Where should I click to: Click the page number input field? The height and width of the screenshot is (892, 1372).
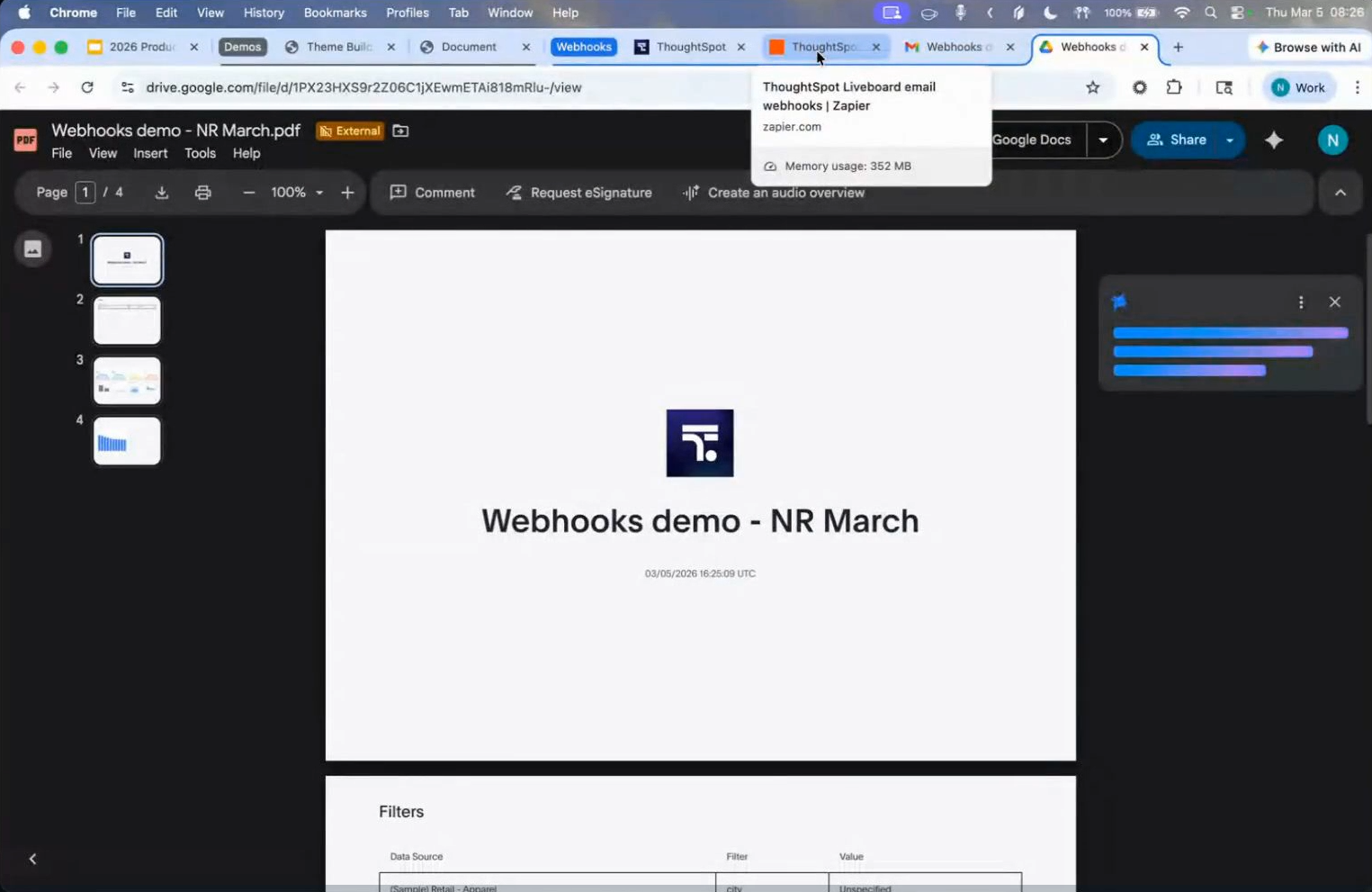[85, 193]
